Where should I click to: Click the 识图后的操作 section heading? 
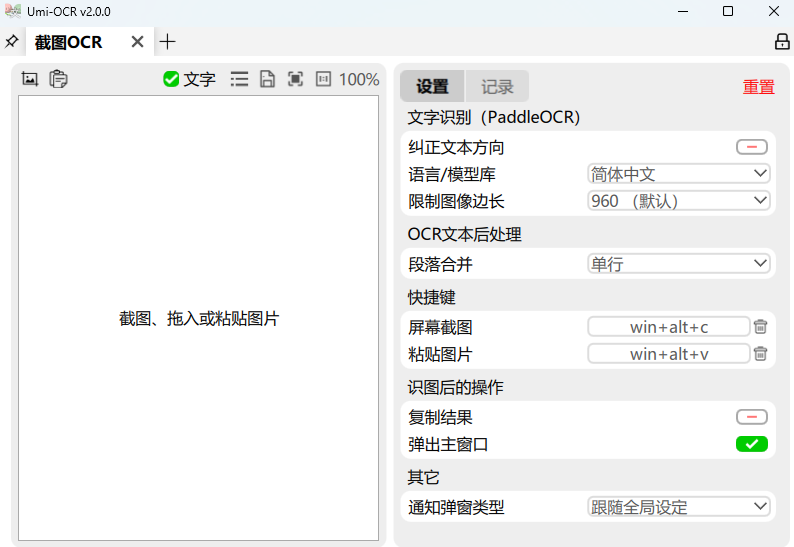point(455,387)
